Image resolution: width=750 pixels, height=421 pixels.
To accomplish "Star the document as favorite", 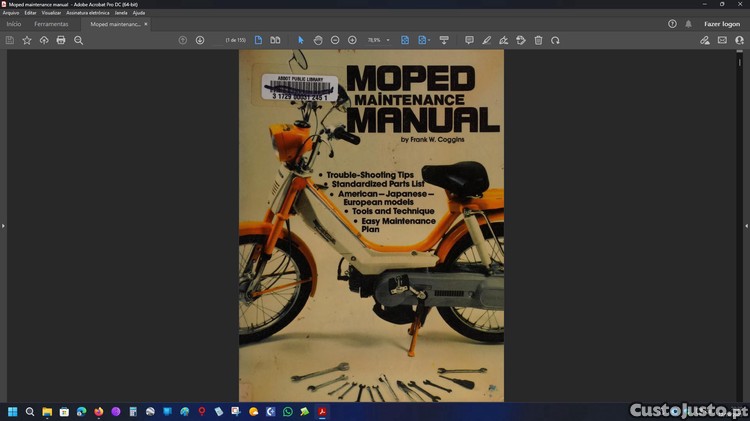I will pos(27,40).
